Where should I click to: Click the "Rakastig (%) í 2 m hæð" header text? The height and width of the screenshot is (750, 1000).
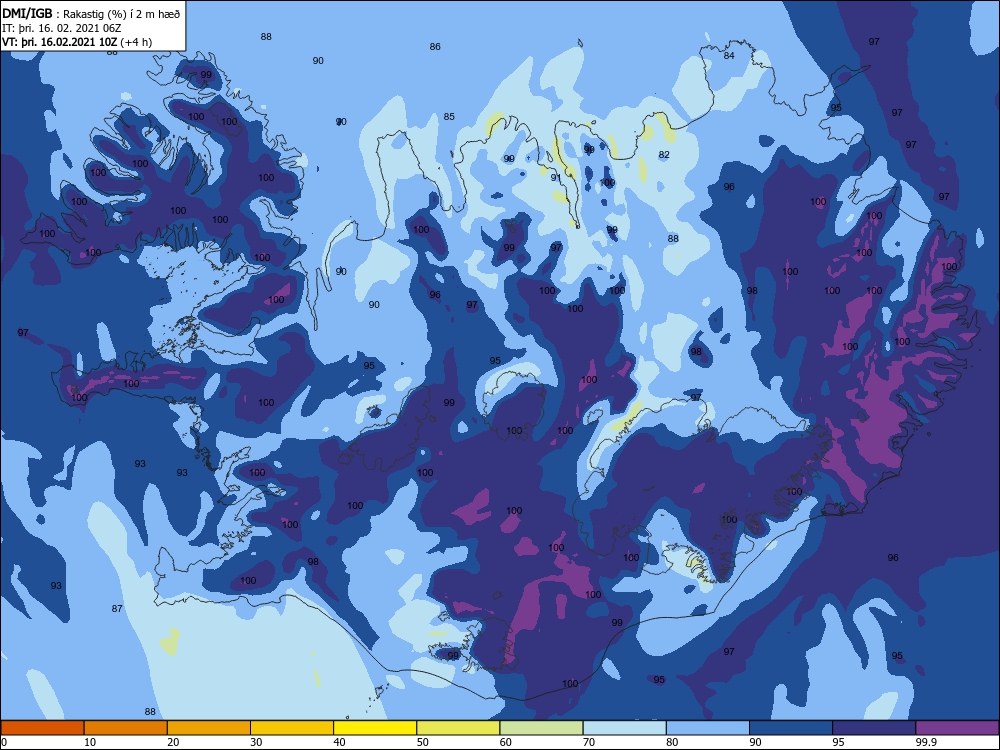click(x=121, y=14)
